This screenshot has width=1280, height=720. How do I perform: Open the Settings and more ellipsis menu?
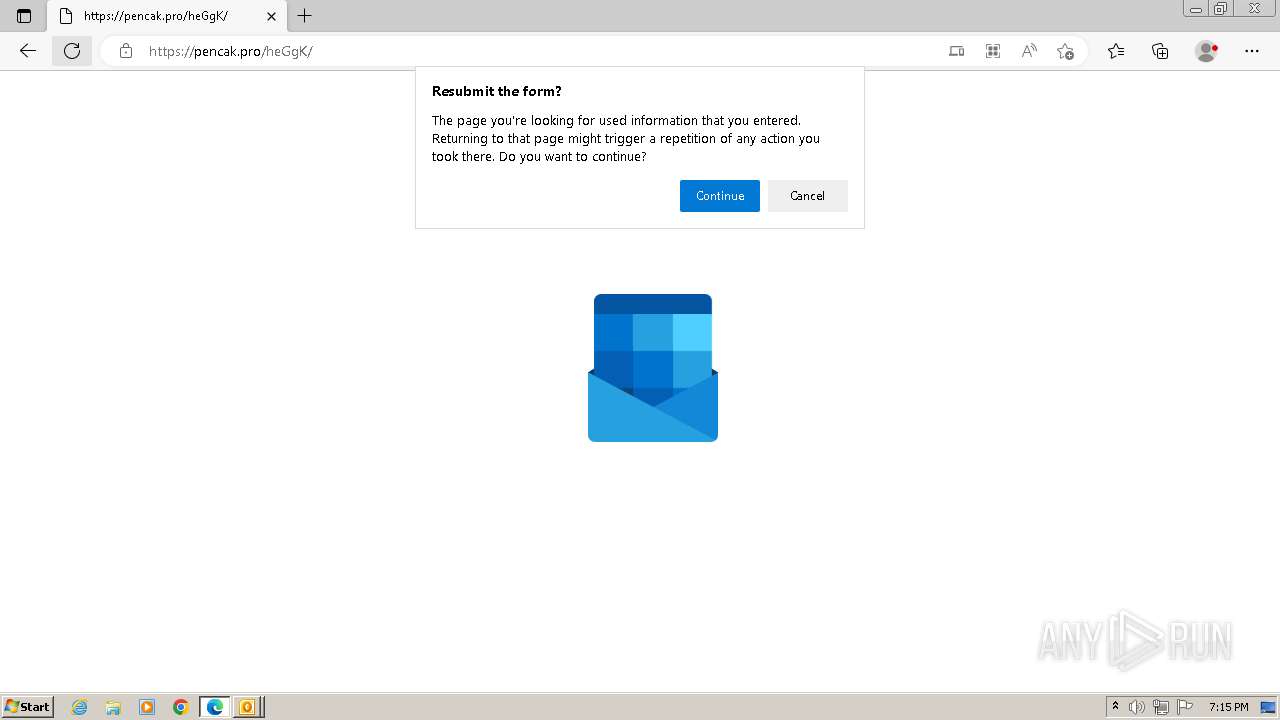click(x=1252, y=51)
